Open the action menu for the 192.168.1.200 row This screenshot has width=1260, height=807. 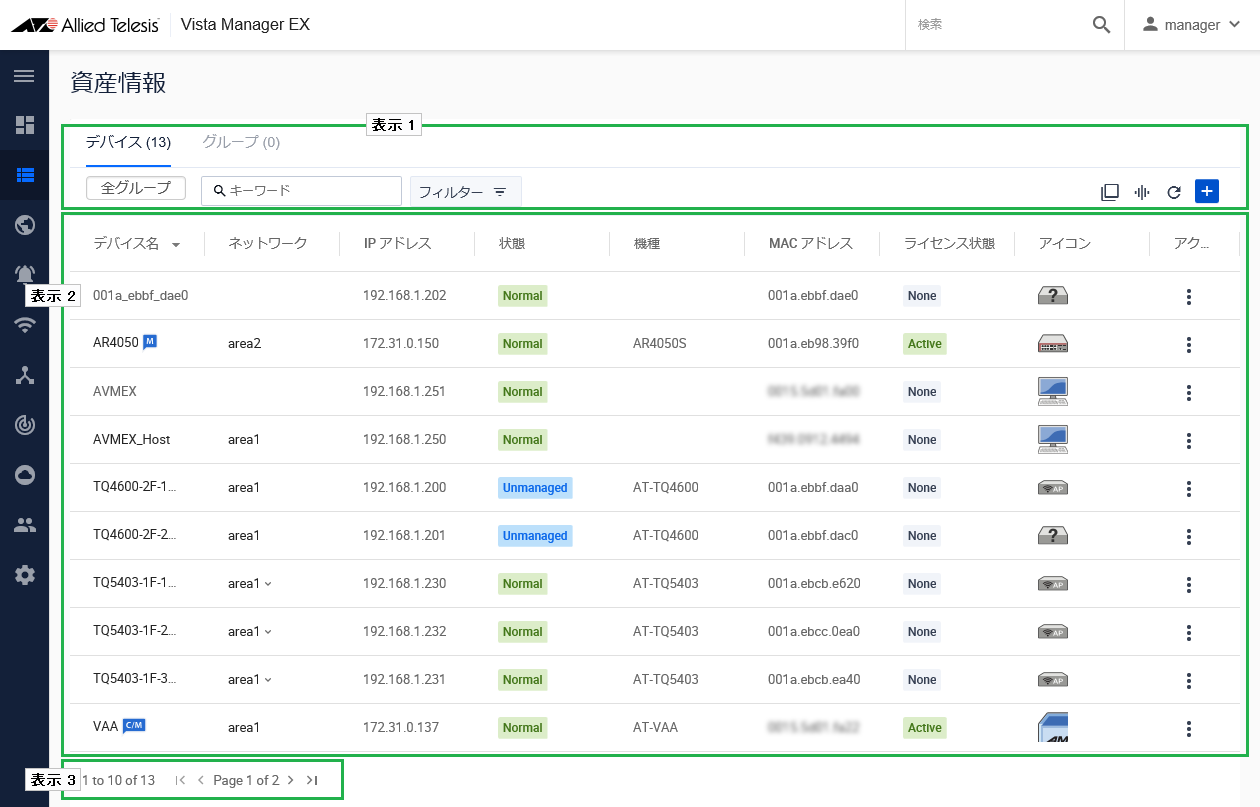click(x=1189, y=488)
